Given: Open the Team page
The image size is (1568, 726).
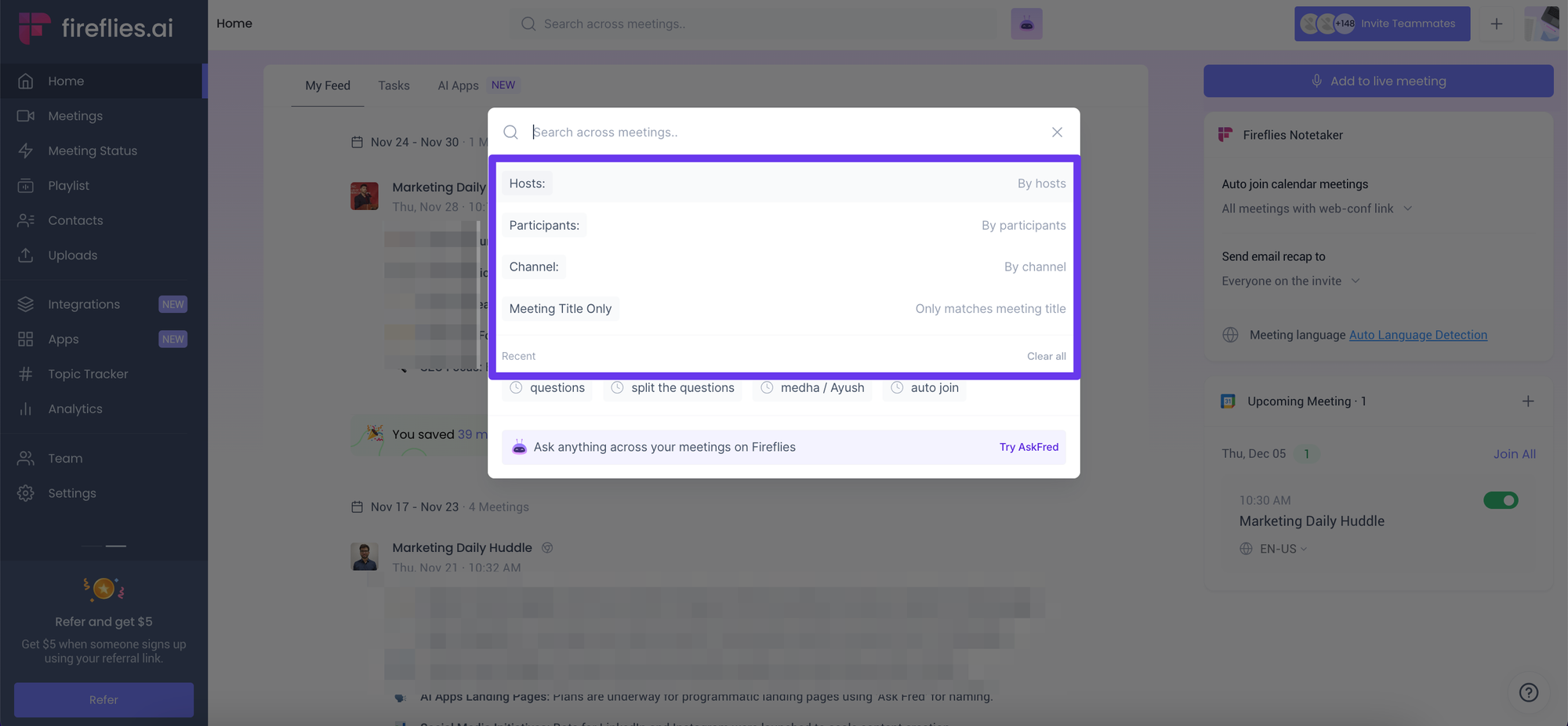Looking at the screenshot, I should tap(64, 458).
